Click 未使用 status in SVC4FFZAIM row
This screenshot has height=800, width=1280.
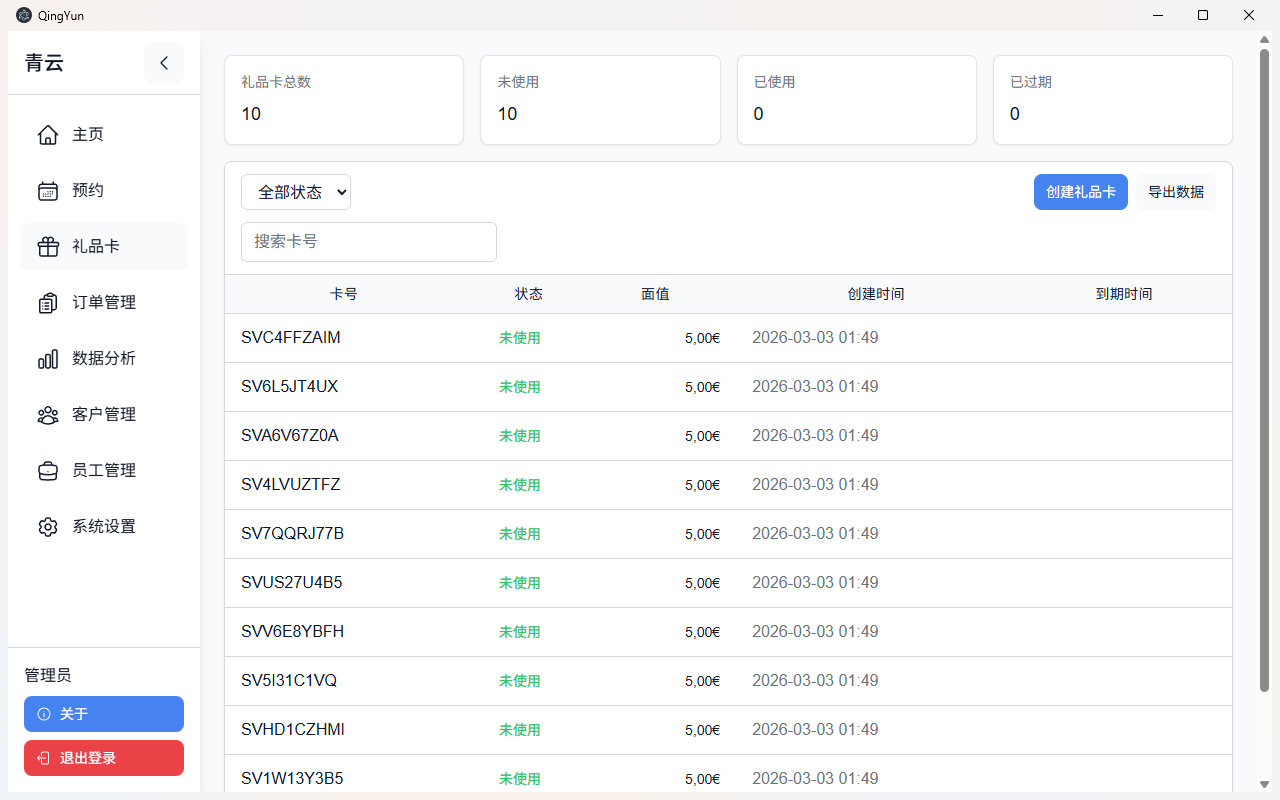click(520, 338)
